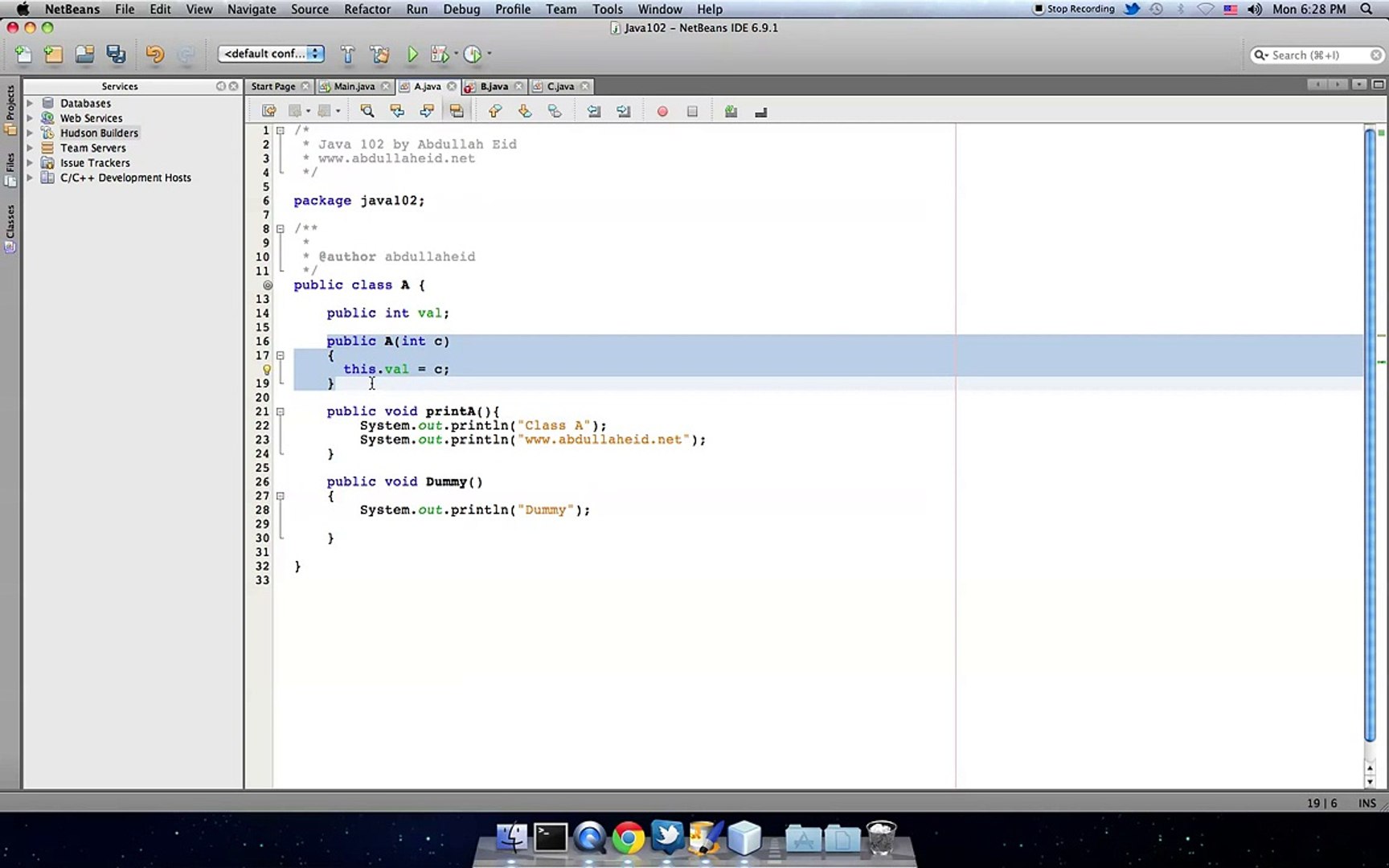Screen dimensions: 1389x868
Task: Click Stop Recording in the menu bar
Action: 1075,9
